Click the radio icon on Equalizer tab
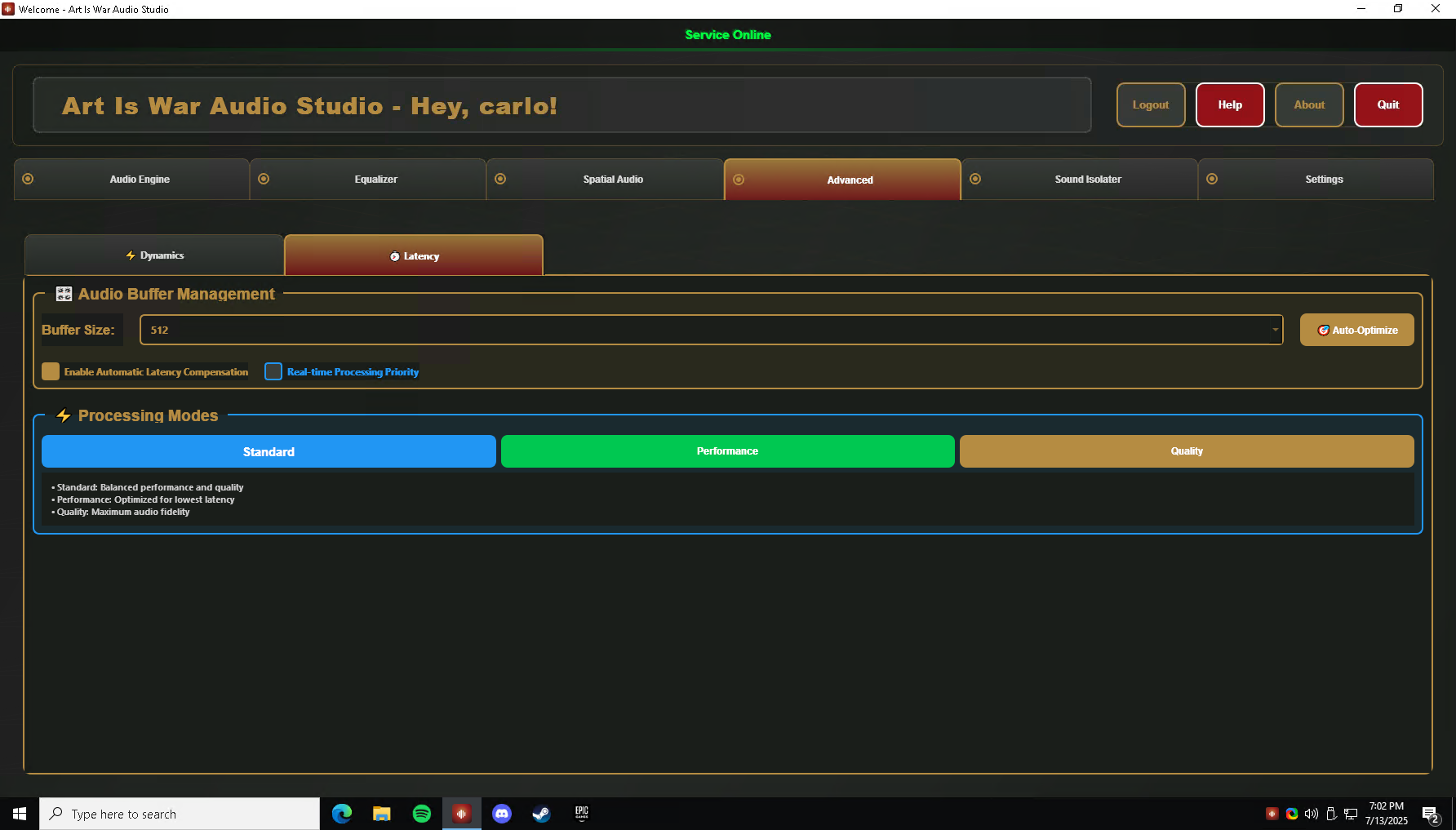 coord(264,179)
